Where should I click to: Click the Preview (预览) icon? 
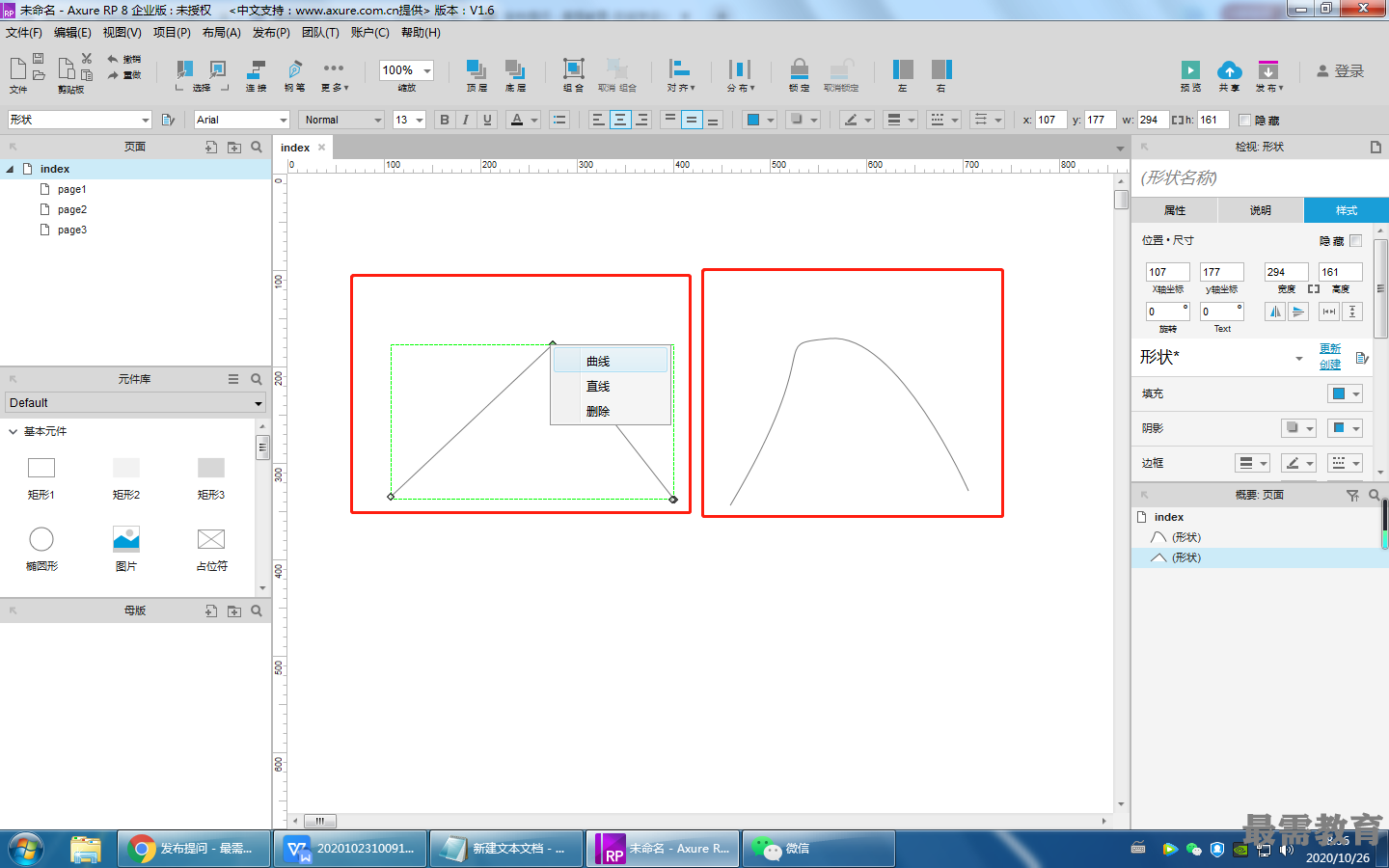pos(1190,70)
